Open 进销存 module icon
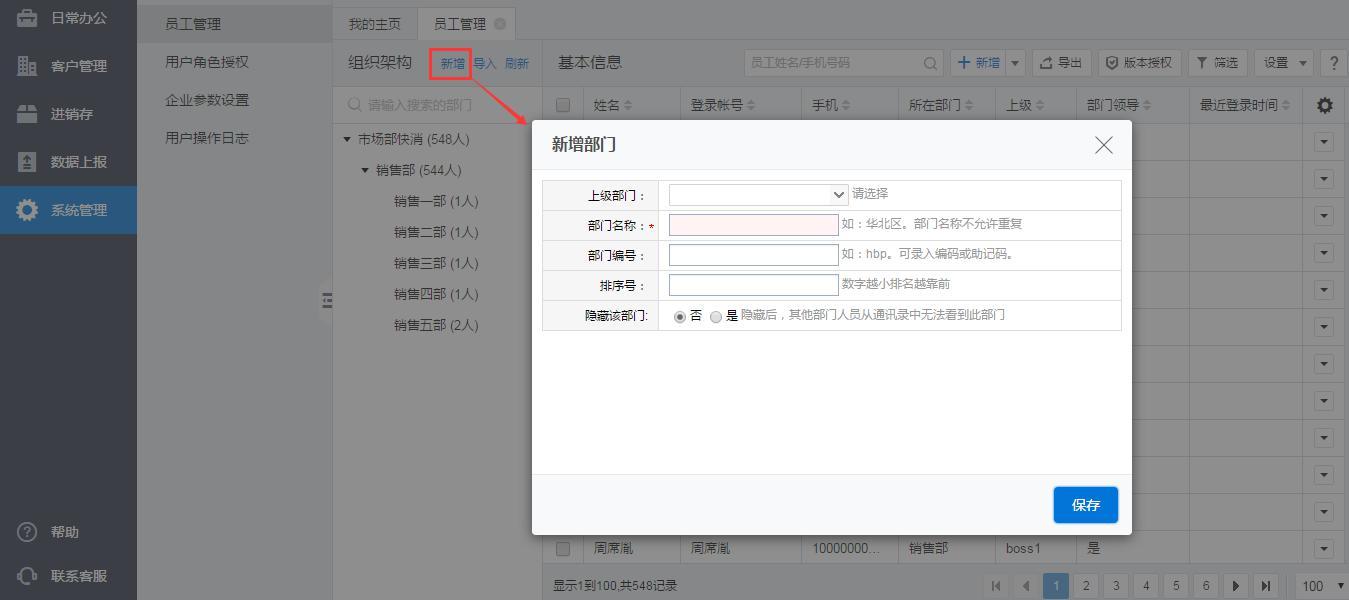 pyautogui.click(x=27, y=114)
